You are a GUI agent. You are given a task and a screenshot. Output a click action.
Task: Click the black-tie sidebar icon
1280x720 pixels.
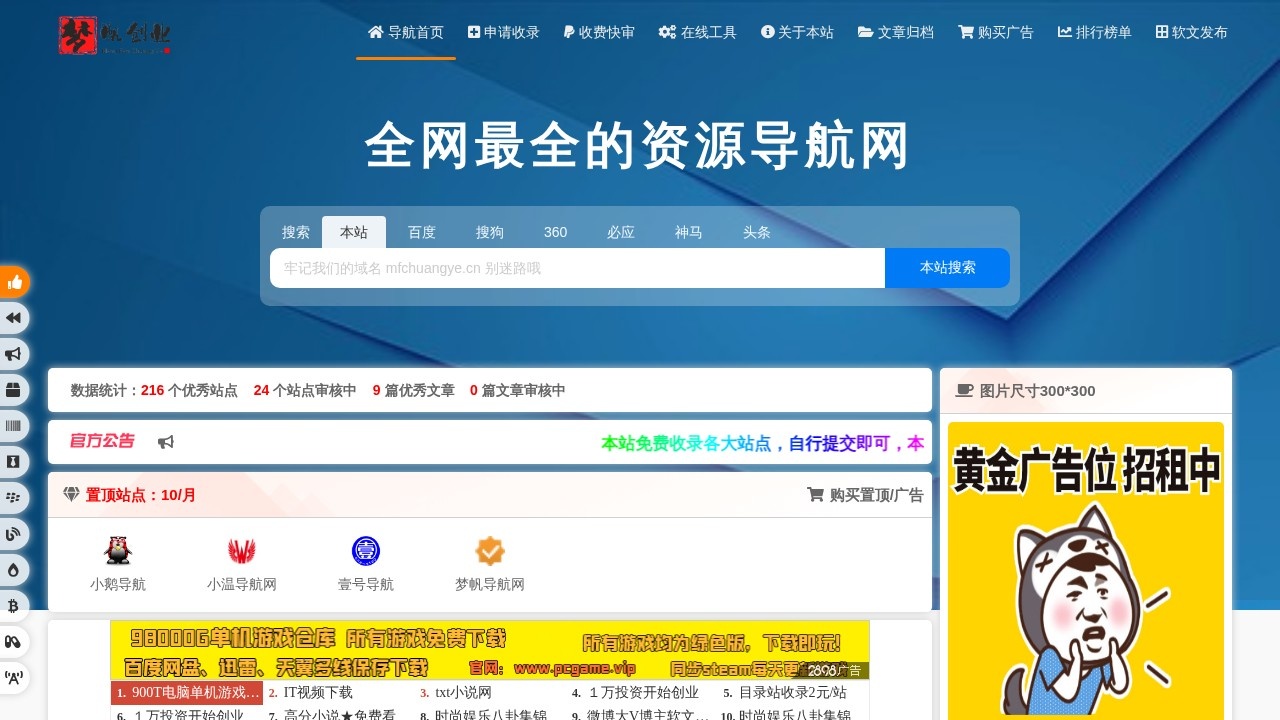14,462
